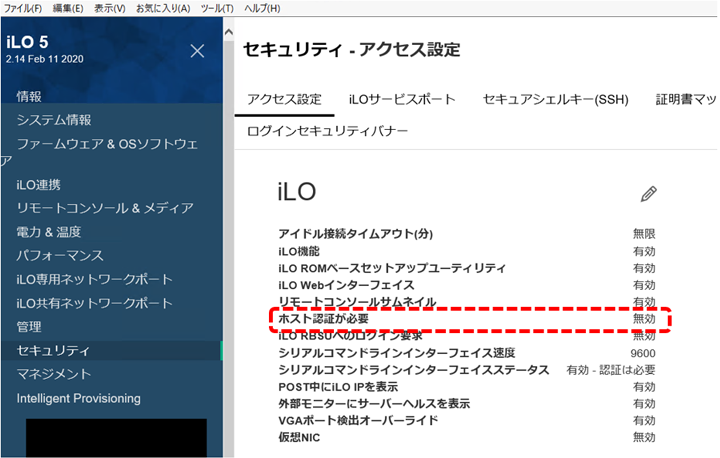Click the シリアルコマンドラインインターフェイスステータス label

pos(413,370)
